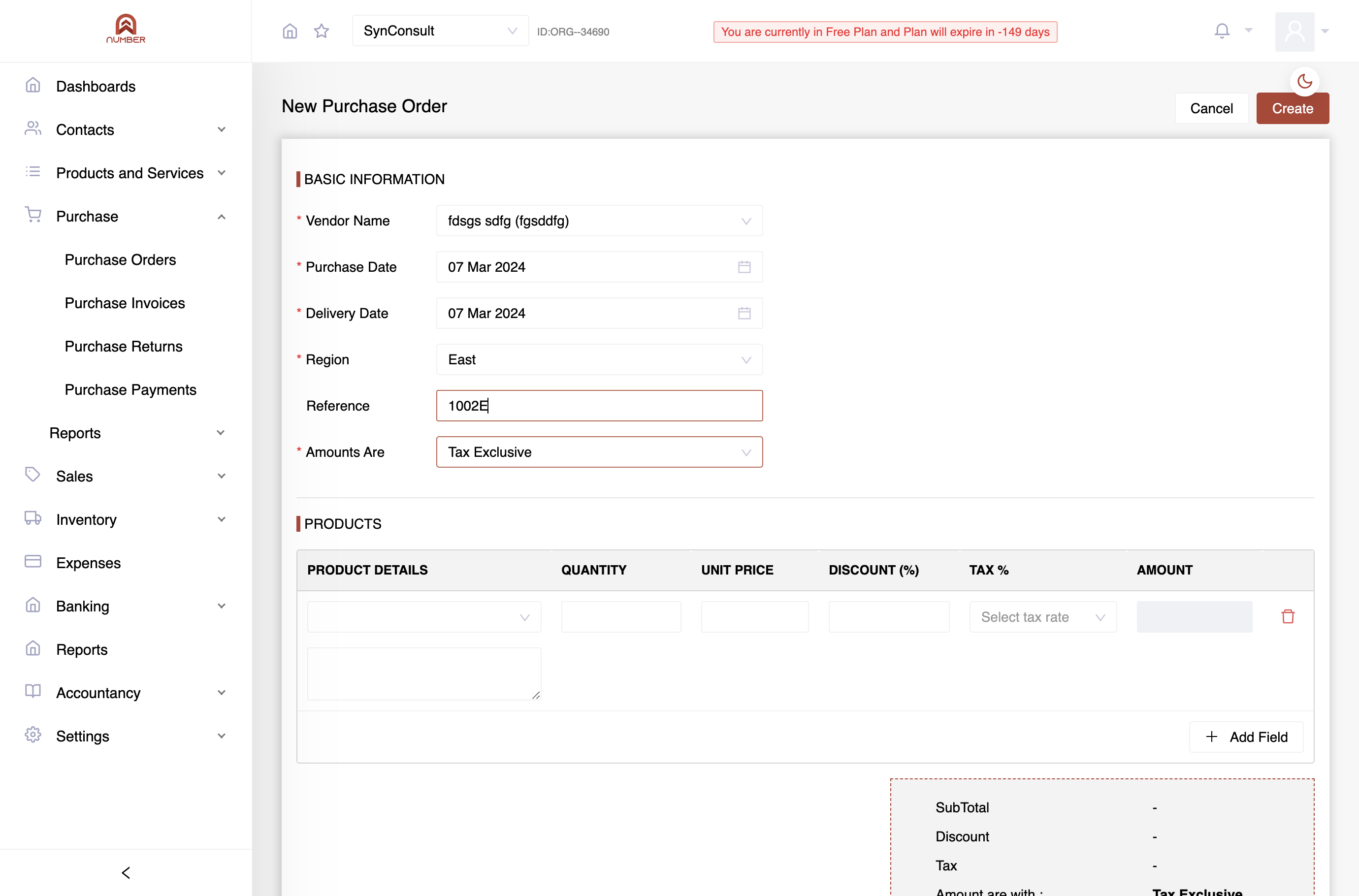Open the SynConsult organization dropdown
The height and width of the screenshot is (896, 1359).
pyautogui.click(x=440, y=31)
